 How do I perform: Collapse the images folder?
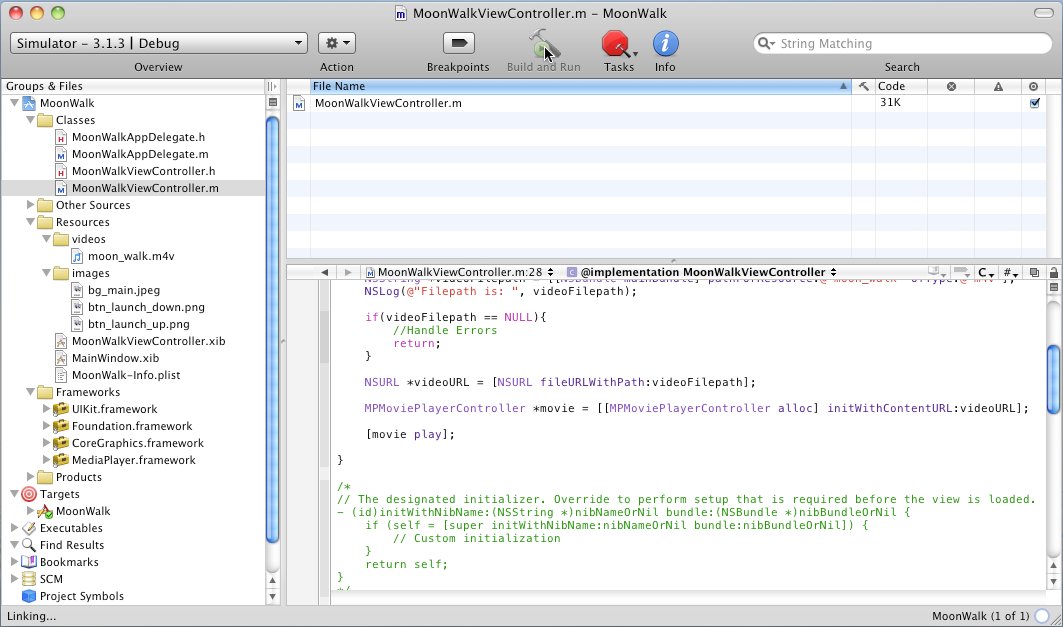[x=46, y=272]
